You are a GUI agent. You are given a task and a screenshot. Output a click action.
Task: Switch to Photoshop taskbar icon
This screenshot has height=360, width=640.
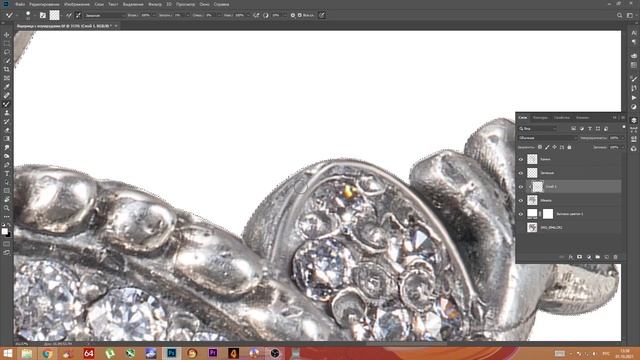[x=171, y=353]
